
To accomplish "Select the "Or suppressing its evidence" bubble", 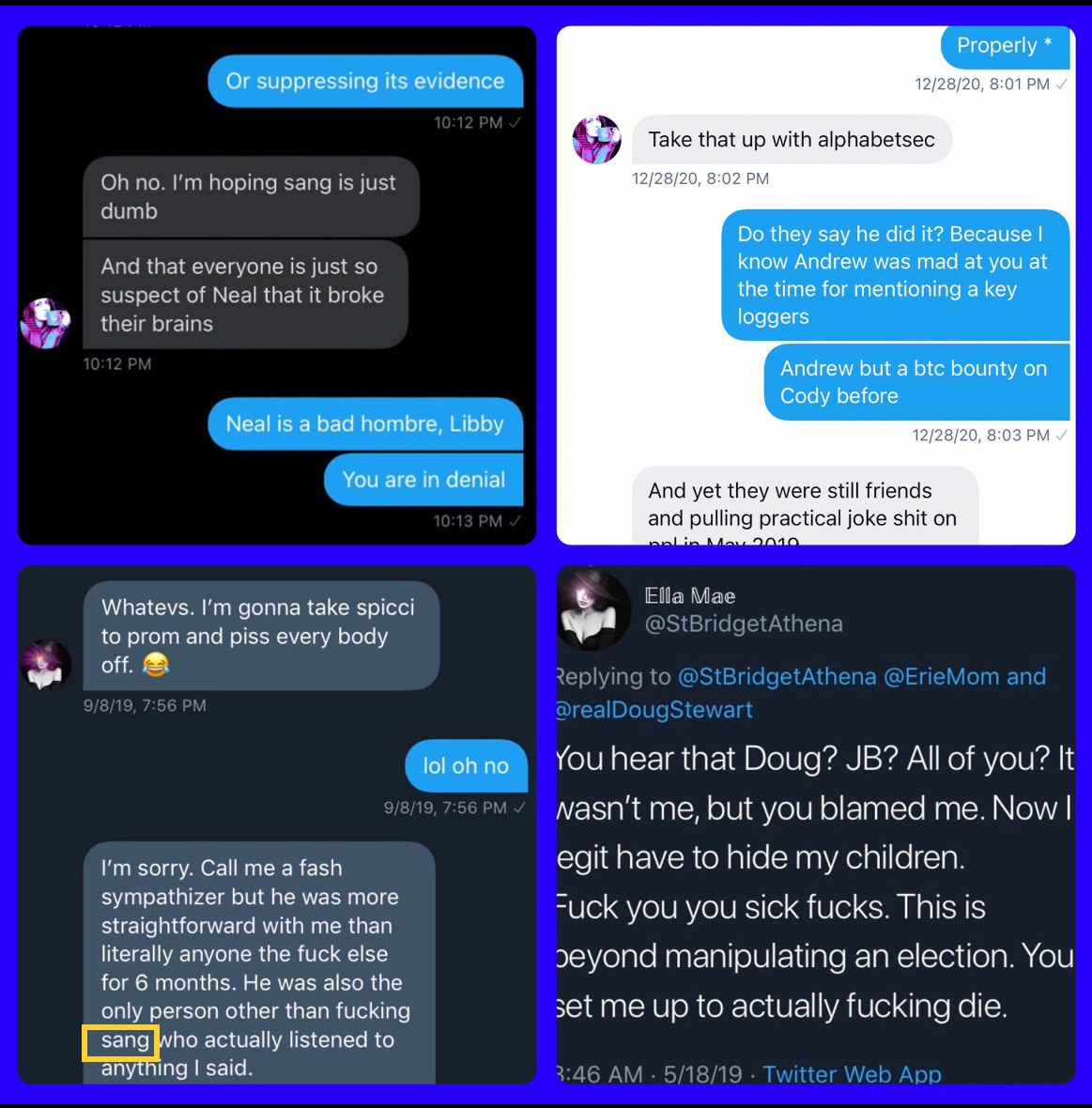I will tap(365, 82).
